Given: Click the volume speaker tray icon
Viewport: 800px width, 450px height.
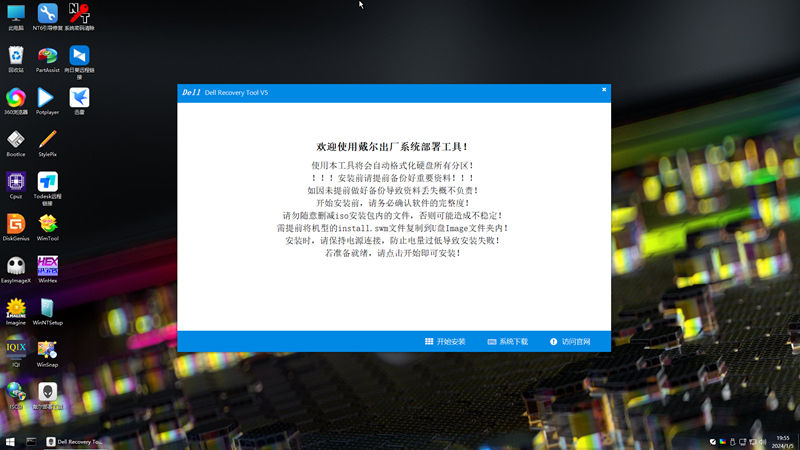Looking at the screenshot, I should [x=763, y=442].
